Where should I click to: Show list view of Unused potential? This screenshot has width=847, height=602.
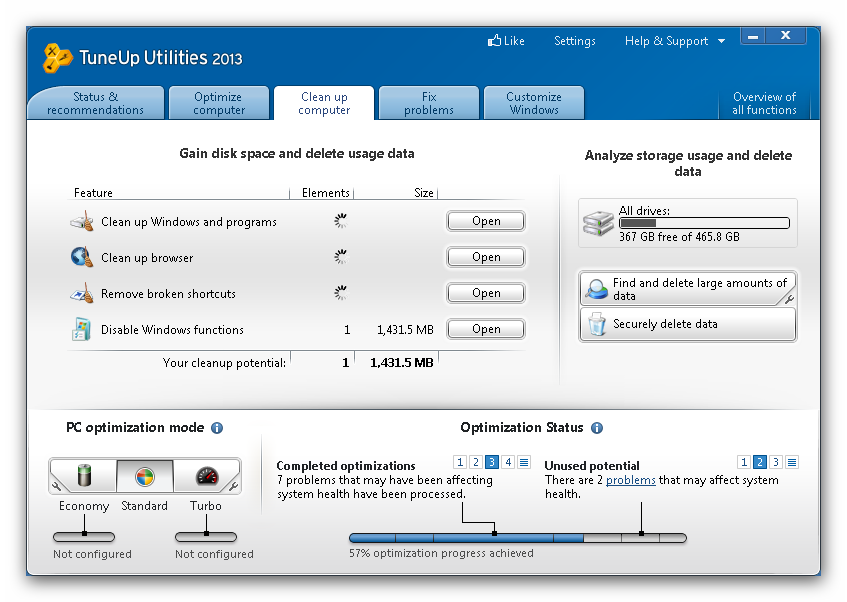pos(791,462)
